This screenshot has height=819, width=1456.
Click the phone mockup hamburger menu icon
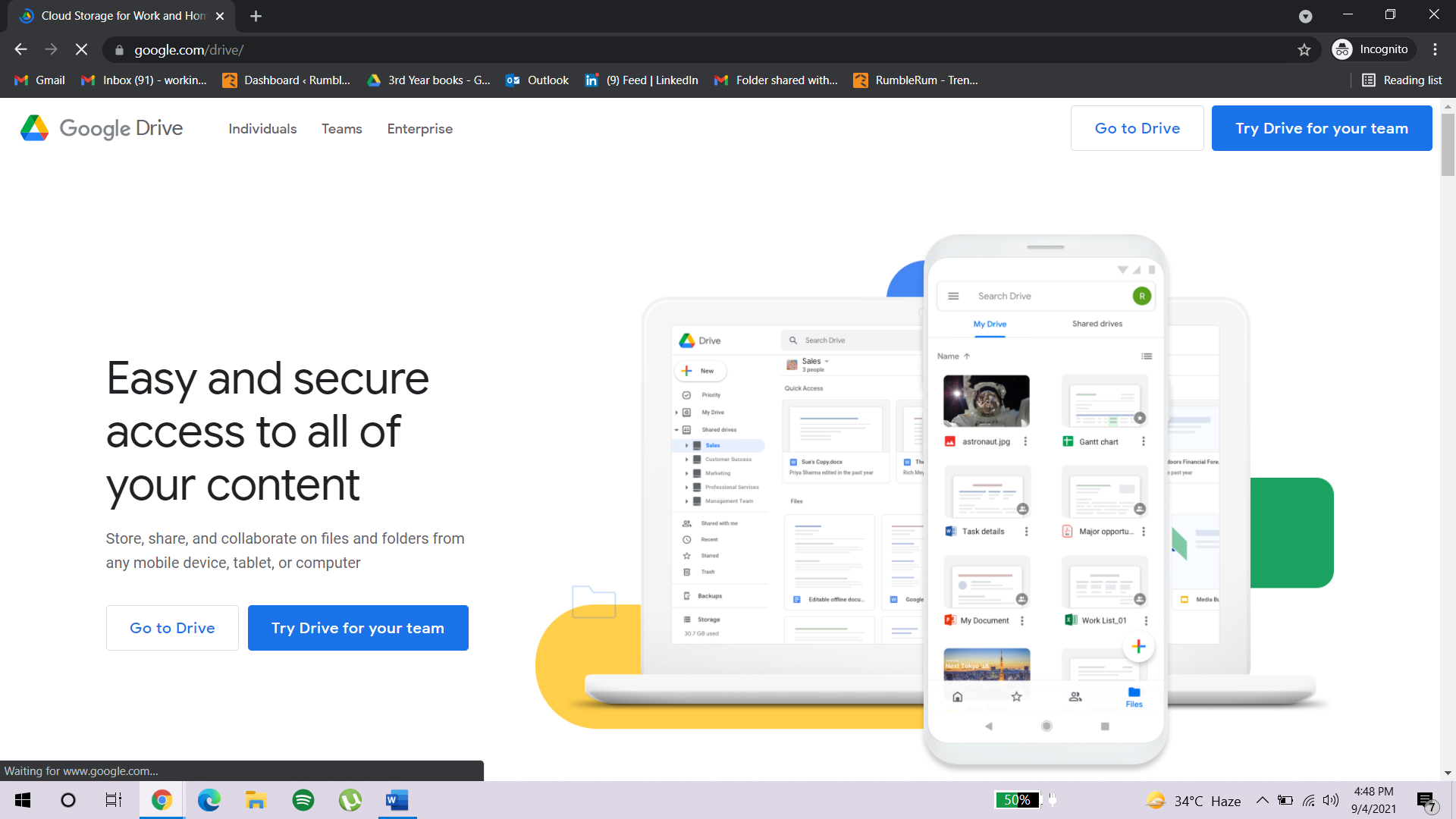pyautogui.click(x=953, y=297)
